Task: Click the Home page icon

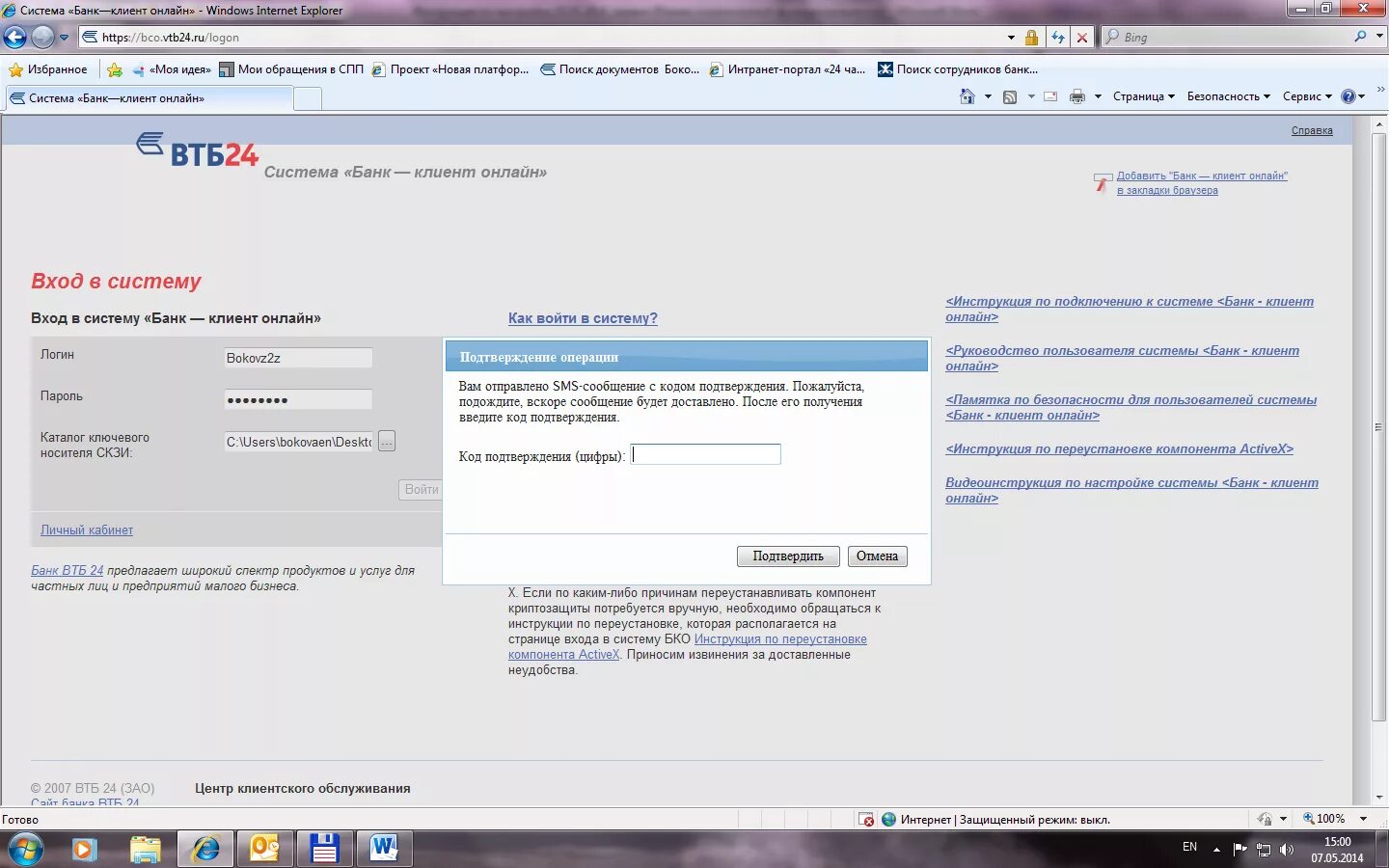Action: click(x=967, y=96)
